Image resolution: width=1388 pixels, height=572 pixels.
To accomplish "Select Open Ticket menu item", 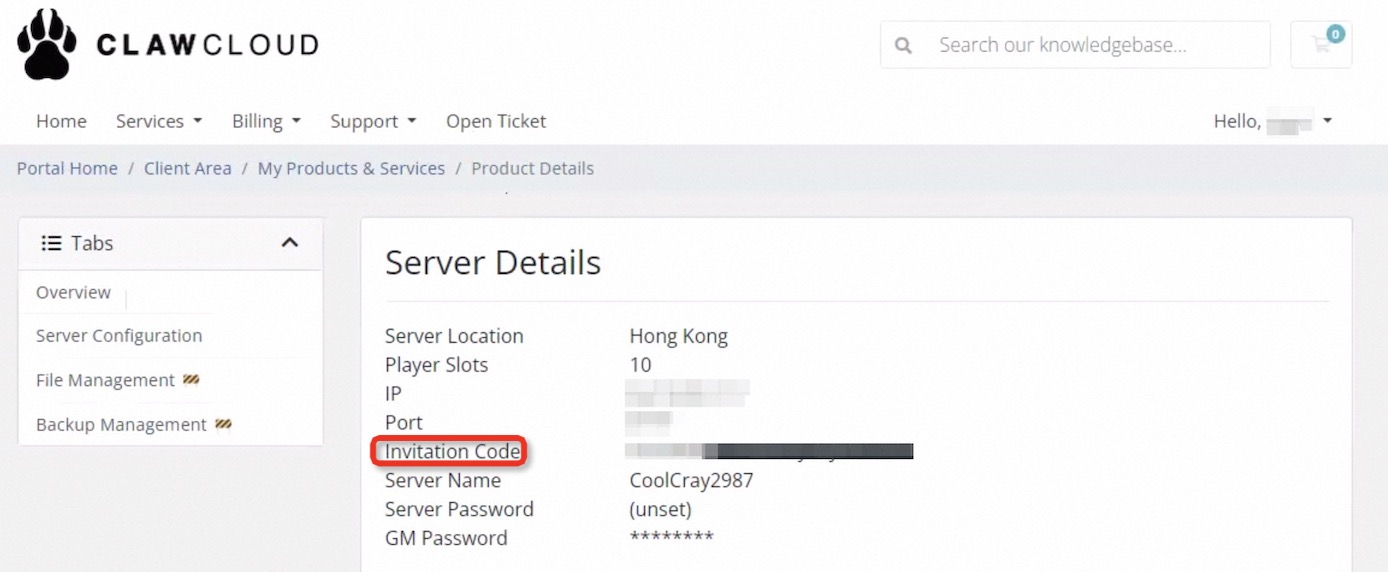I will click(496, 121).
